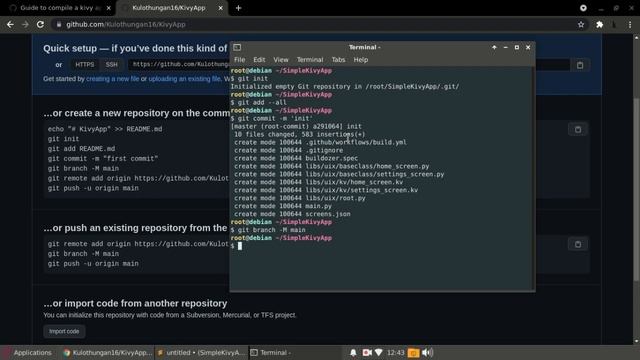Viewport: 640px width, 360px height.
Task: Click the page scroll up arrow
Action: pos(636,37)
